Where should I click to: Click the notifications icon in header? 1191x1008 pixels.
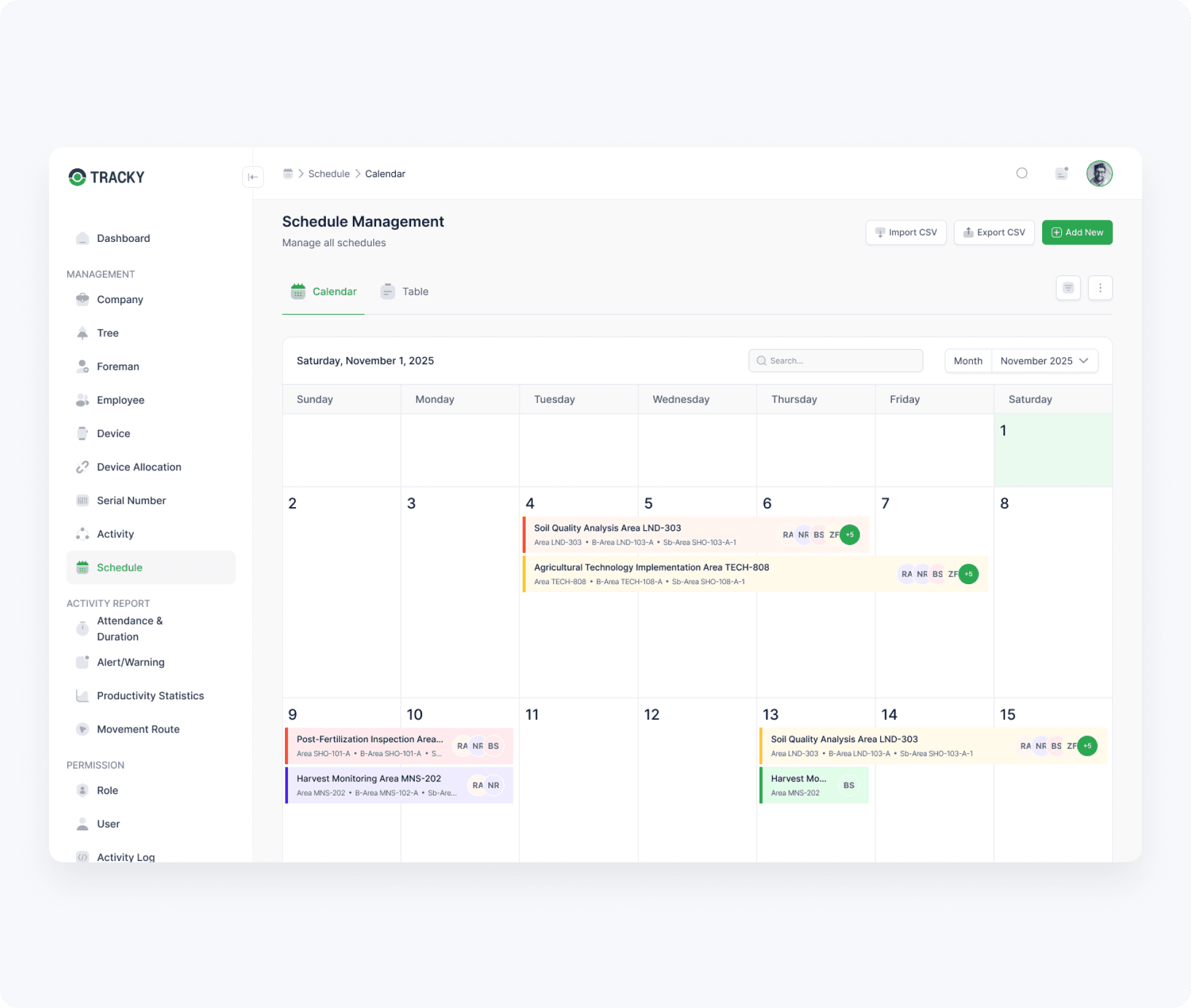[1062, 173]
